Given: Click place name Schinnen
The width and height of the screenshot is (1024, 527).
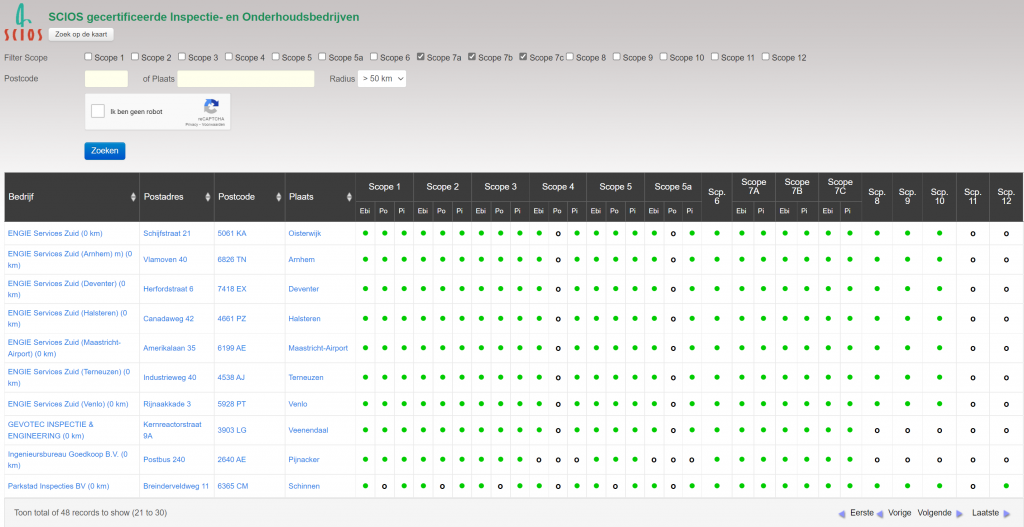Looking at the screenshot, I should 304,486.
